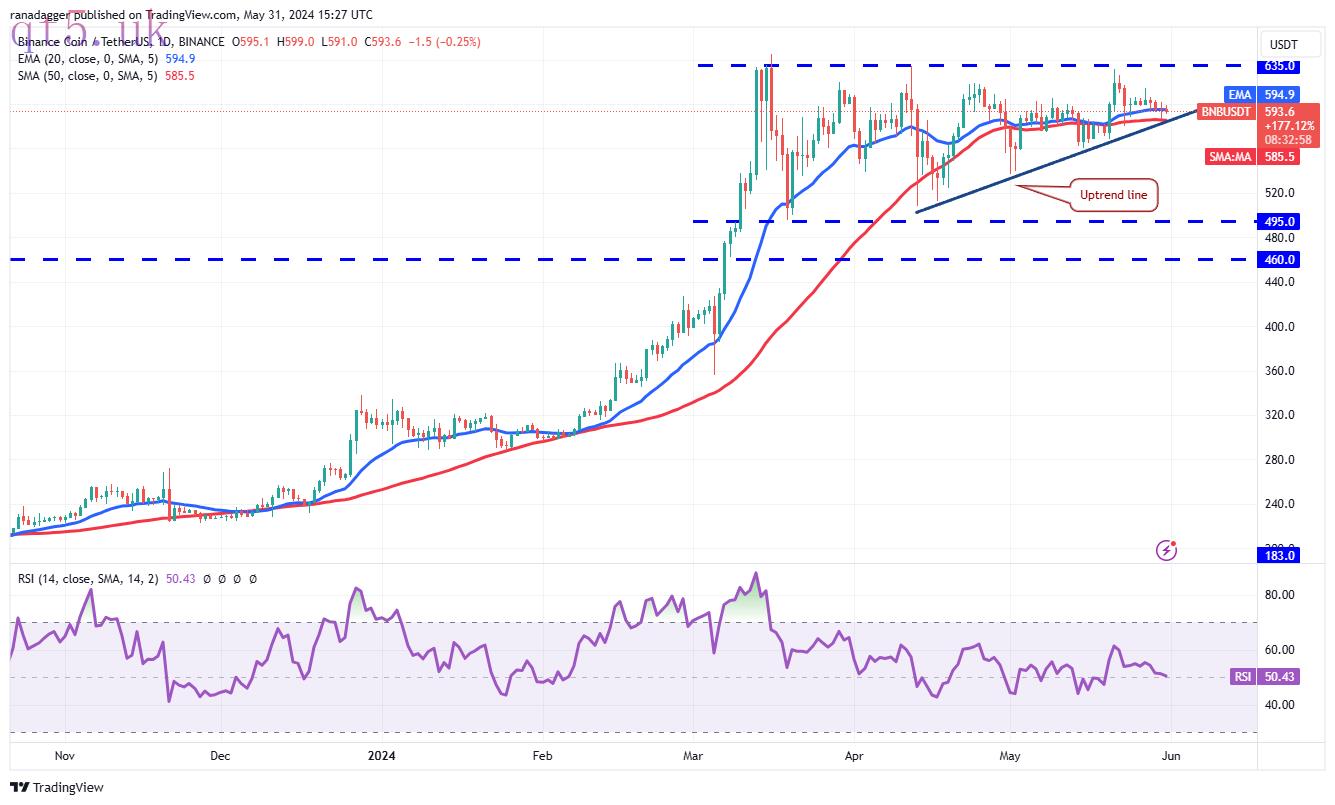
Task: Click the SMA:MA 585.5 axis tag
Action: point(1251,157)
